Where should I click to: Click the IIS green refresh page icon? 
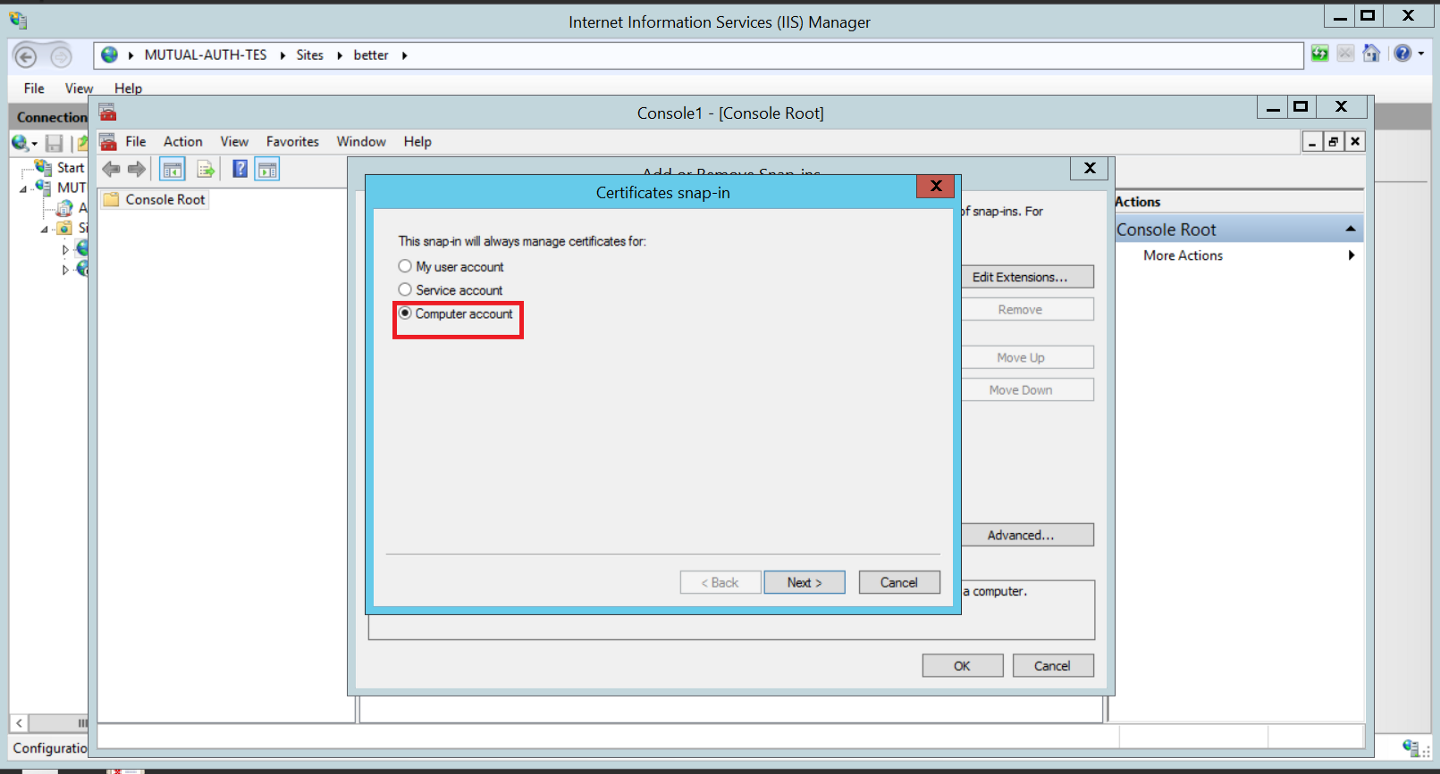[1320, 54]
